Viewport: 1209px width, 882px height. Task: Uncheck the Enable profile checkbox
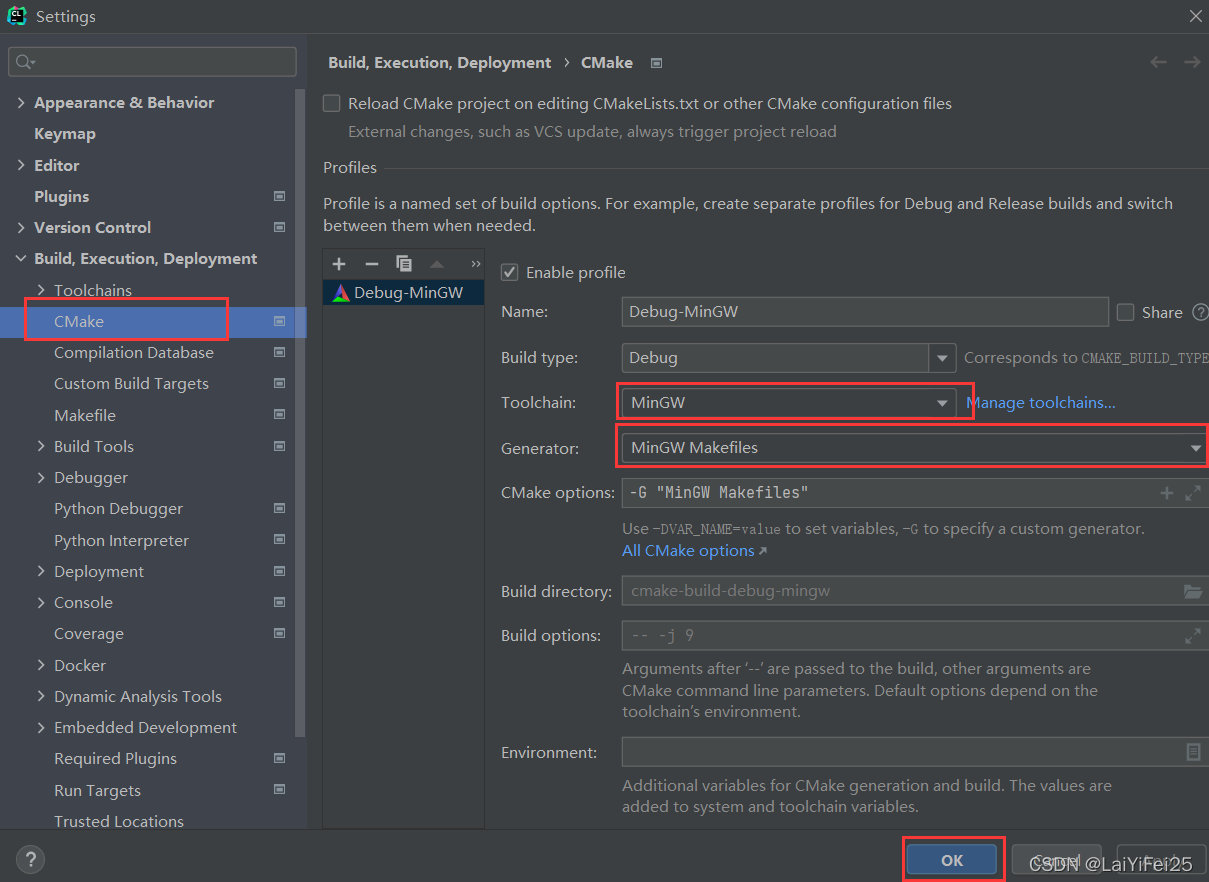pos(510,272)
